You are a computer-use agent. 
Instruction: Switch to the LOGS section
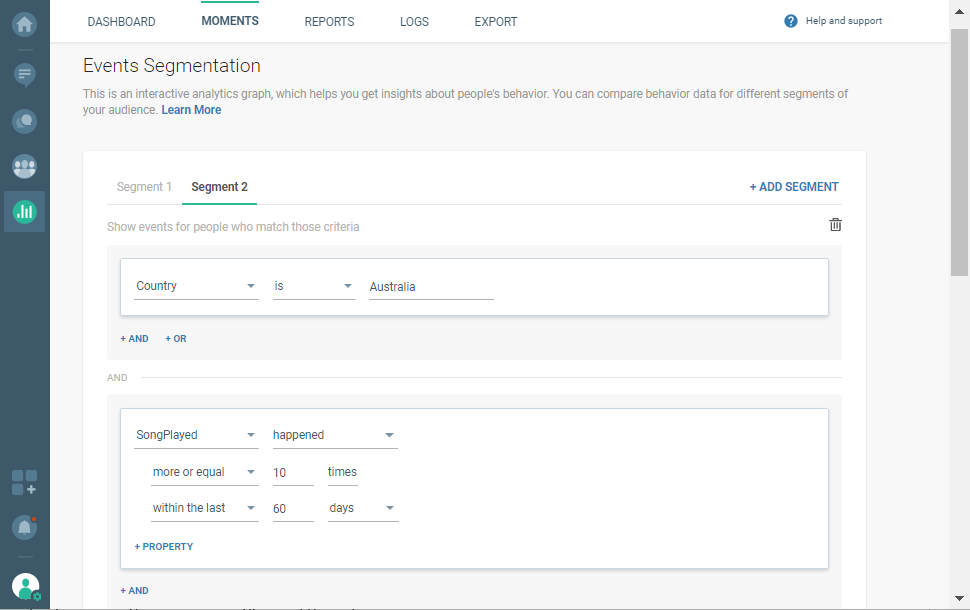point(414,21)
